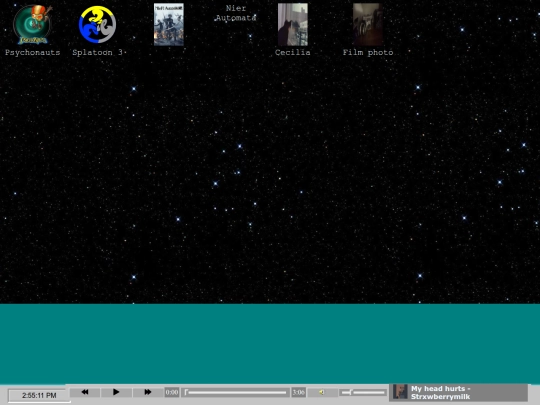The image size is (540, 405).
Task: Open the Psychonauts desktop icon
Action: point(32,25)
